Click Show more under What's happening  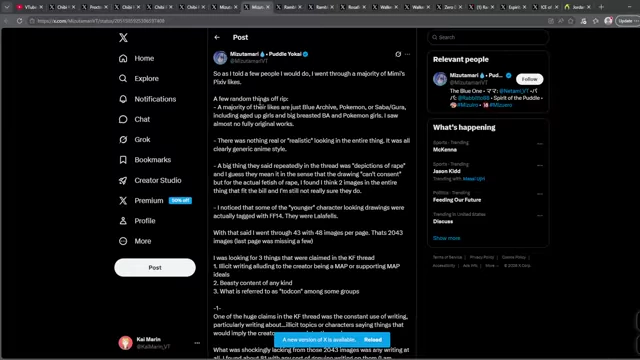coord(446,238)
